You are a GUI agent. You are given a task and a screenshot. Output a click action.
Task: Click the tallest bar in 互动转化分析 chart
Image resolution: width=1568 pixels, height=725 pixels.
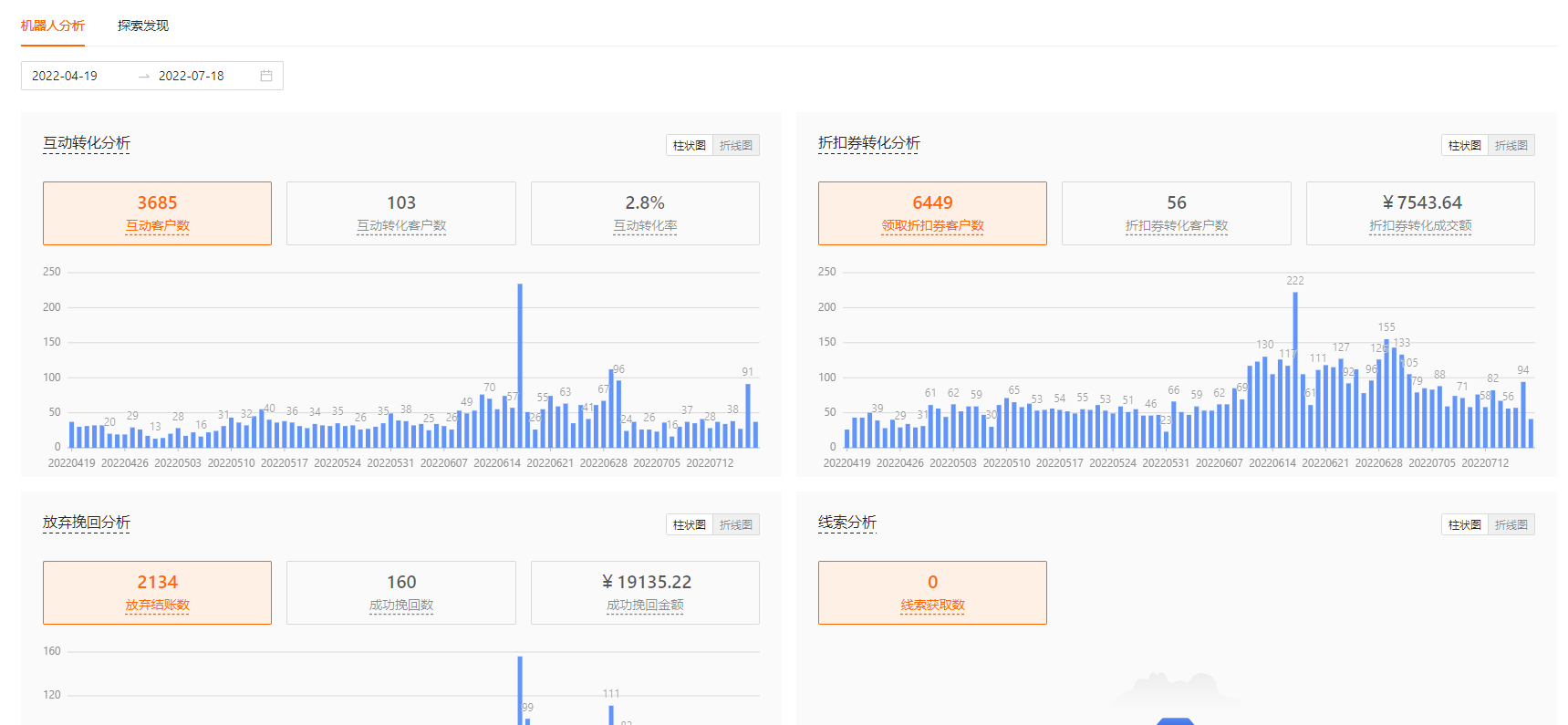tap(520, 366)
